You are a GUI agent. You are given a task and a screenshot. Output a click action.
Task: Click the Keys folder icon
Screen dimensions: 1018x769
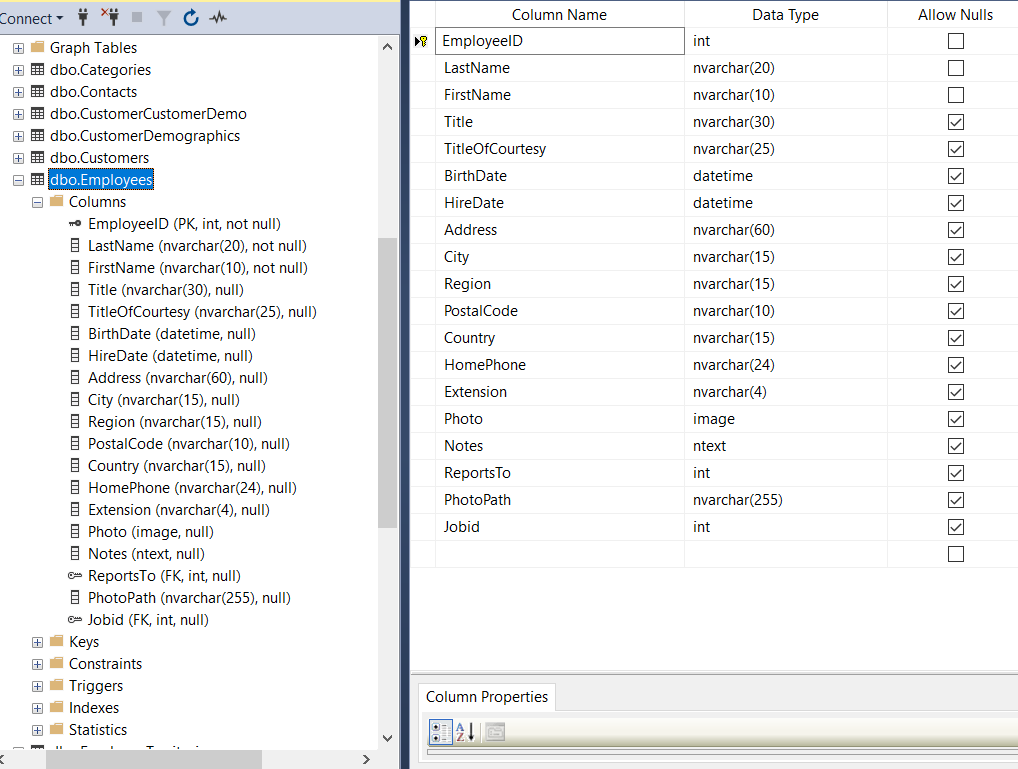point(57,642)
